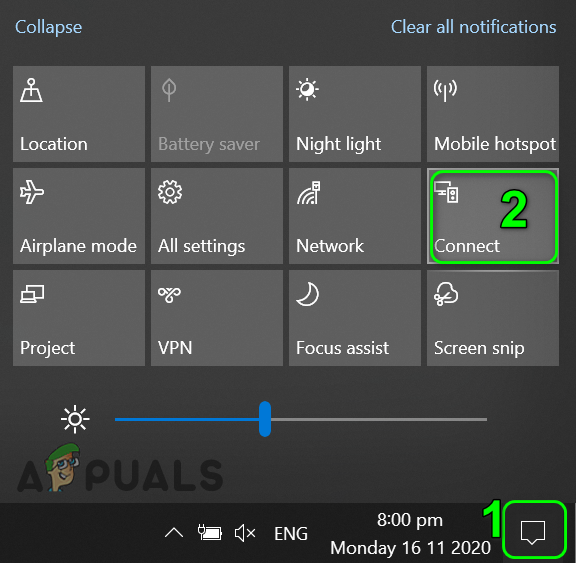Image resolution: width=576 pixels, height=563 pixels.
Task: Toggle Night light tile
Action: (355, 114)
